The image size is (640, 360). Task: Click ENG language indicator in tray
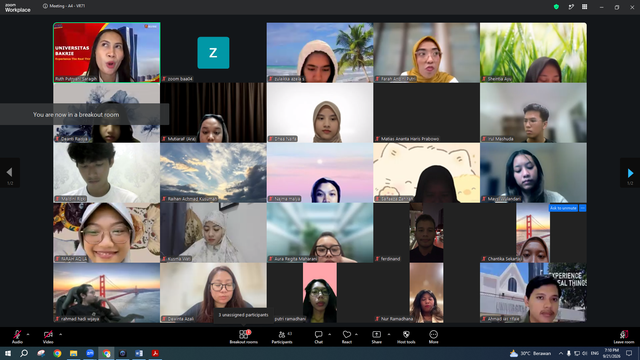pos(595,353)
